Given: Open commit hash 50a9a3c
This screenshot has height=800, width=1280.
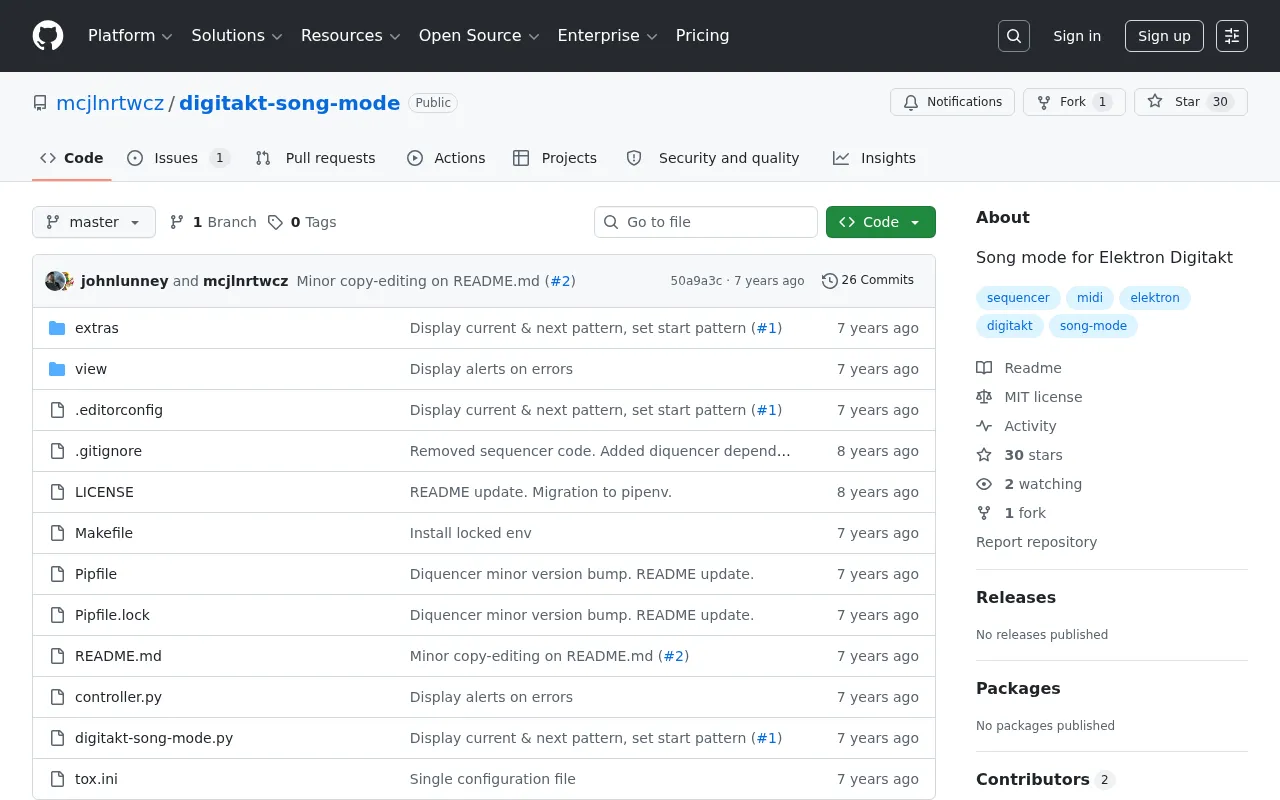Looking at the screenshot, I should point(696,281).
